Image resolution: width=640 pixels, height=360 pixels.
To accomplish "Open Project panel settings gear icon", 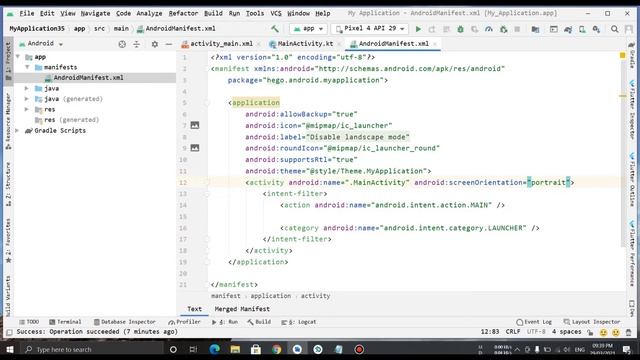I will (155, 44).
